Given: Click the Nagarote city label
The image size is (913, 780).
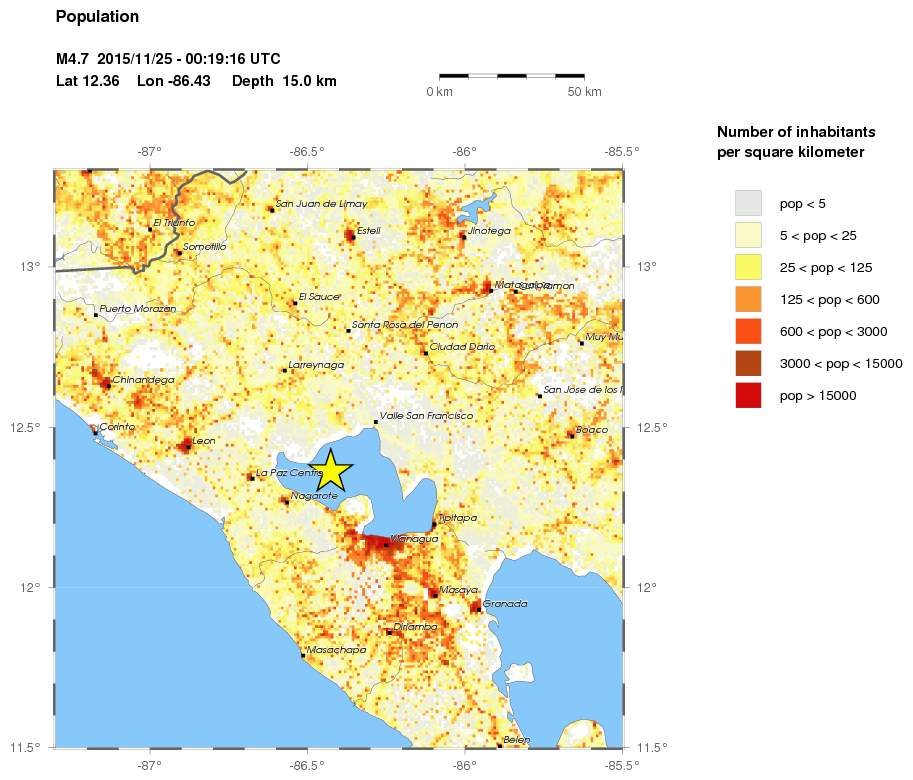Looking at the screenshot, I should [x=314, y=496].
